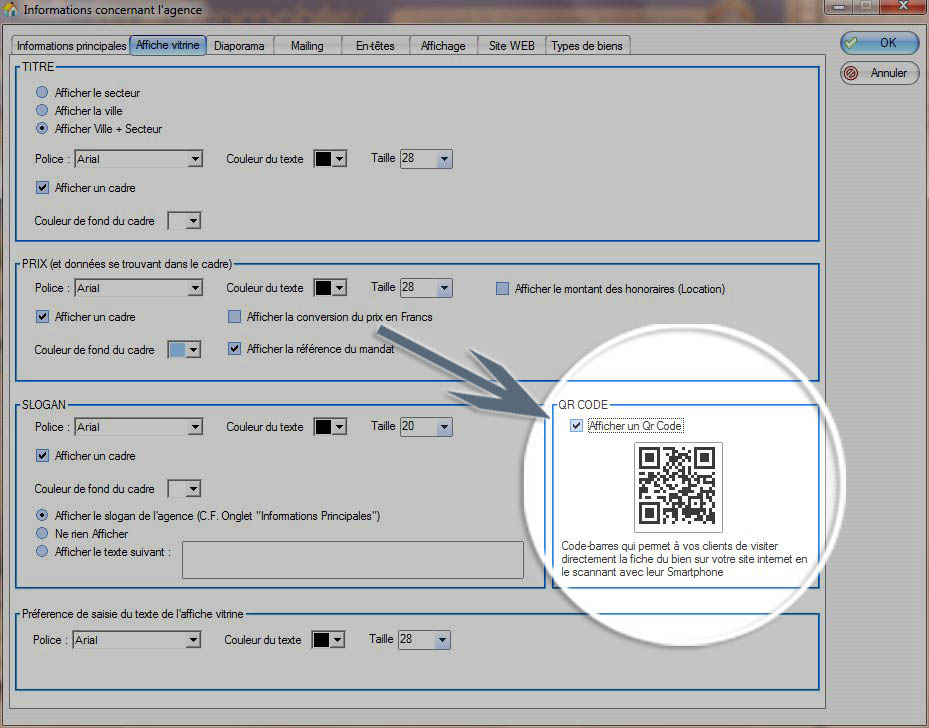Viewport: 929px width, 728px height.
Task: Select 'Afficher Ville + Secteur' radio option
Action: (x=42, y=129)
